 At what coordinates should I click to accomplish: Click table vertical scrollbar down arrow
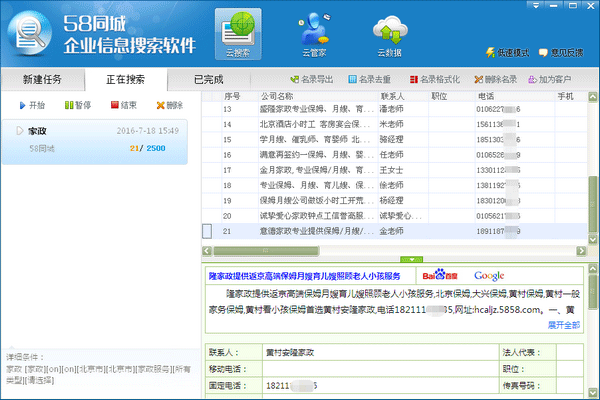[593, 240]
